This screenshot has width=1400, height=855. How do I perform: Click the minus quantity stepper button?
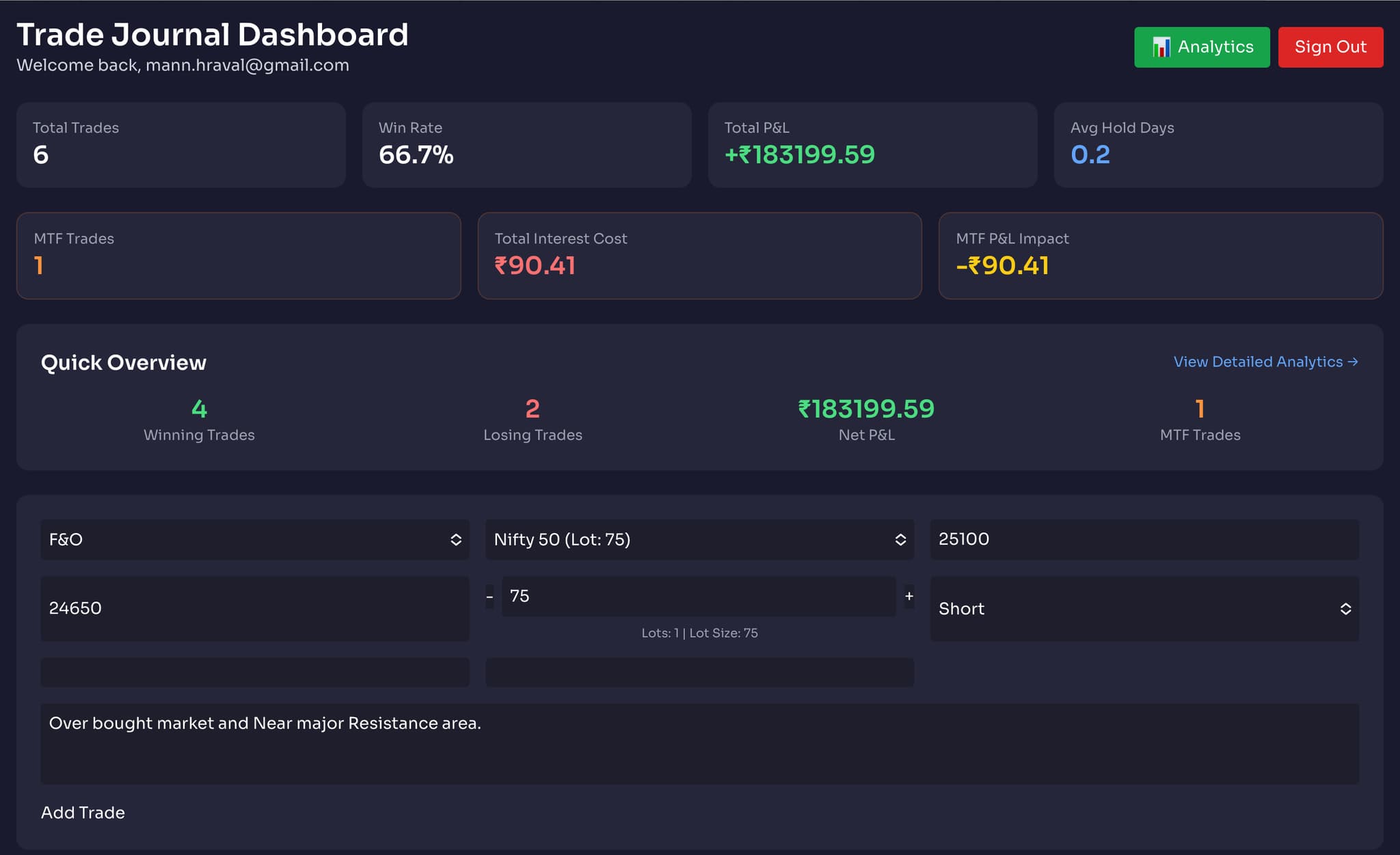(x=489, y=597)
